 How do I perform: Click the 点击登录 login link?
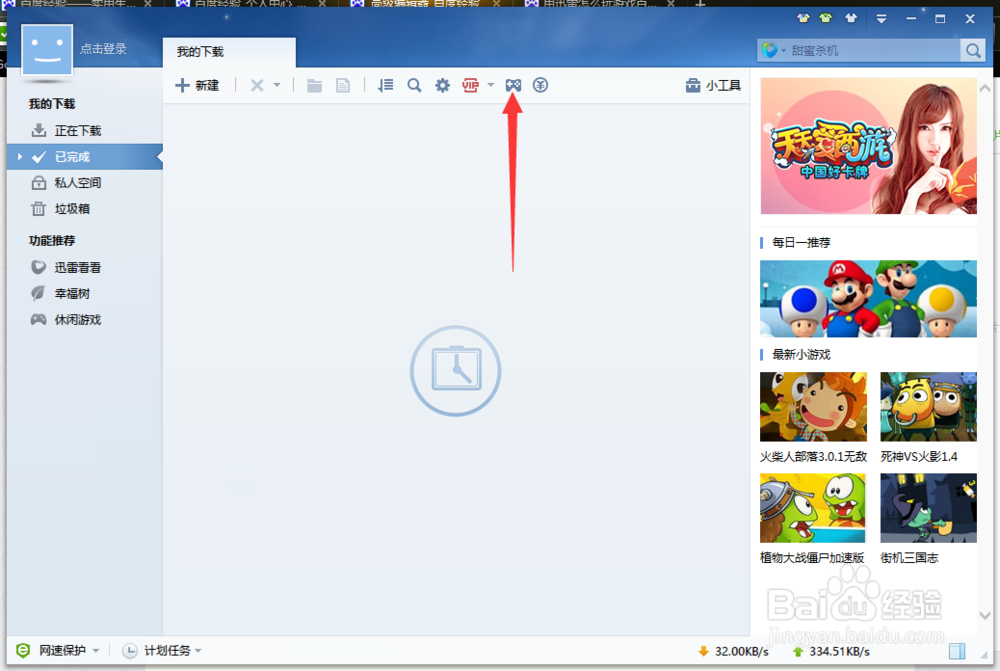[x=103, y=49]
